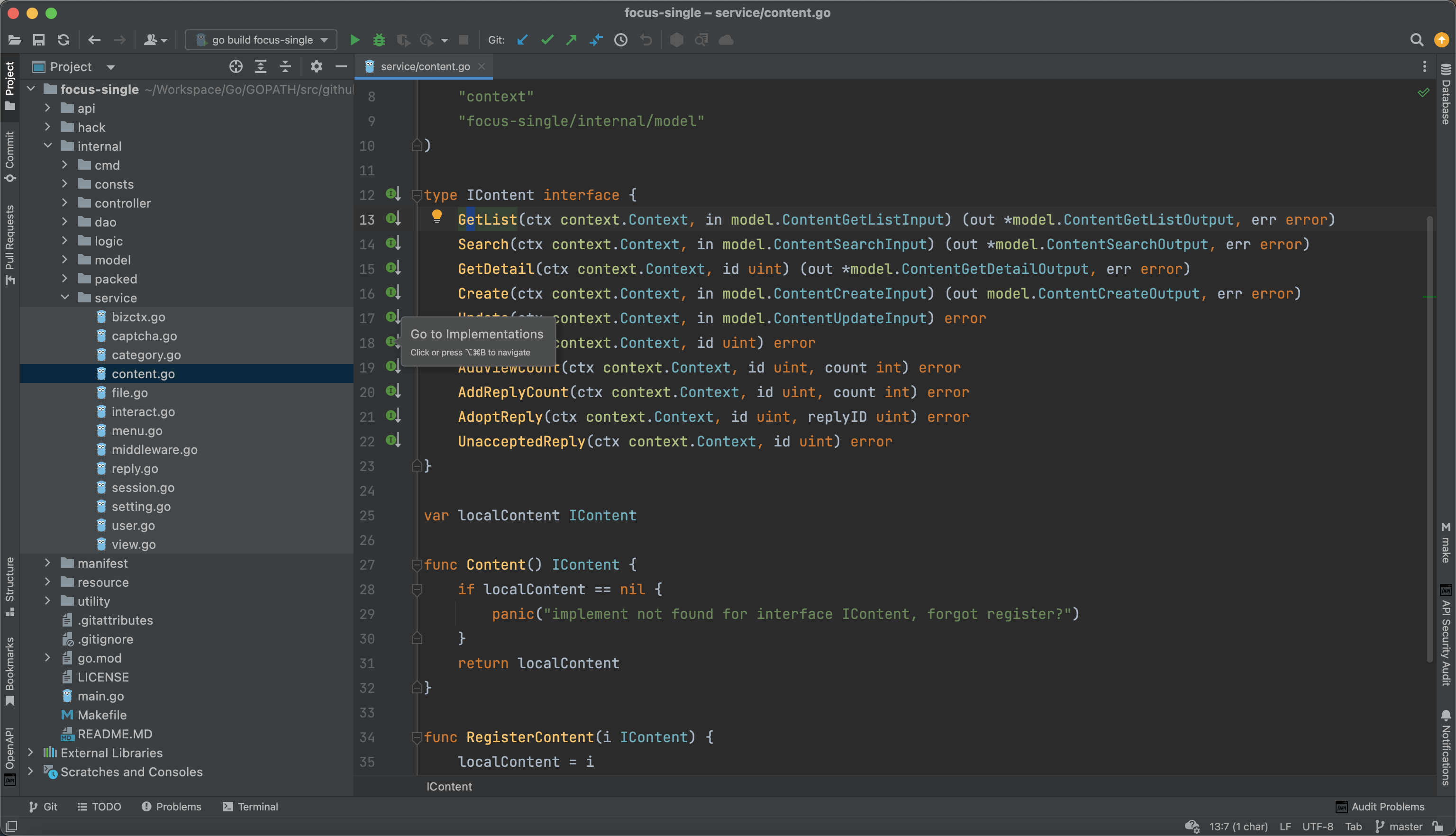Viewport: 1456px width, 836px height.
Task: Start debugging with the bug icon
Action: click(379, 40)
